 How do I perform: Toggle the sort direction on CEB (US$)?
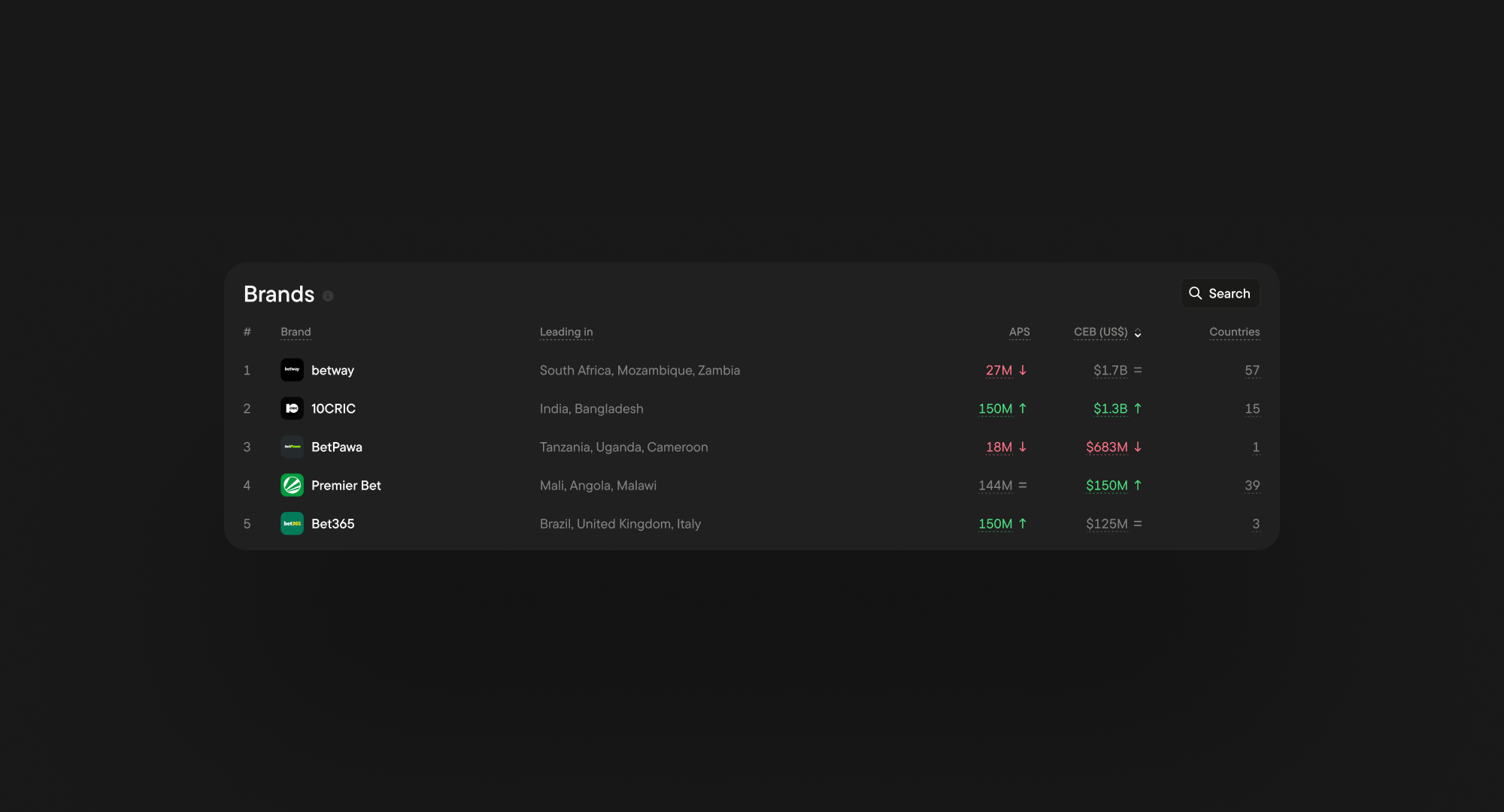pyautogui.click(x=1138, y=332)
